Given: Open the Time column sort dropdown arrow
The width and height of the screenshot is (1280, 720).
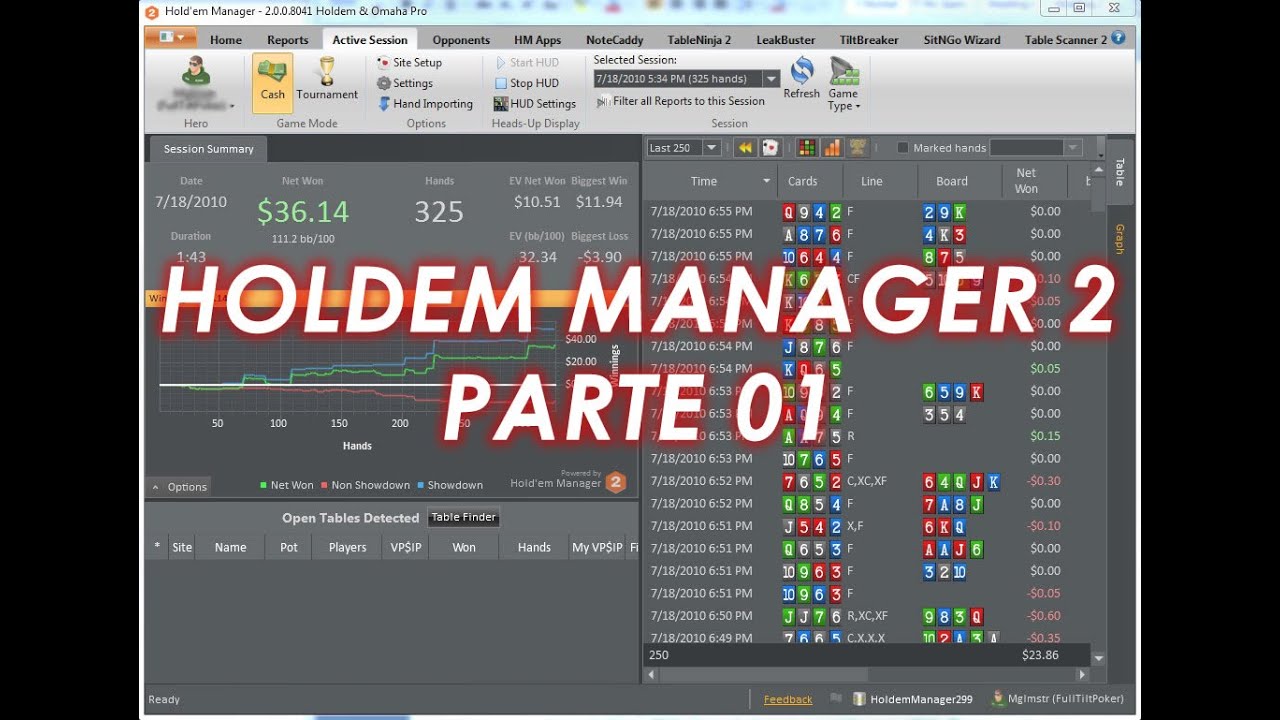Looking at the screenshot, I should click(x=767, y=181).
